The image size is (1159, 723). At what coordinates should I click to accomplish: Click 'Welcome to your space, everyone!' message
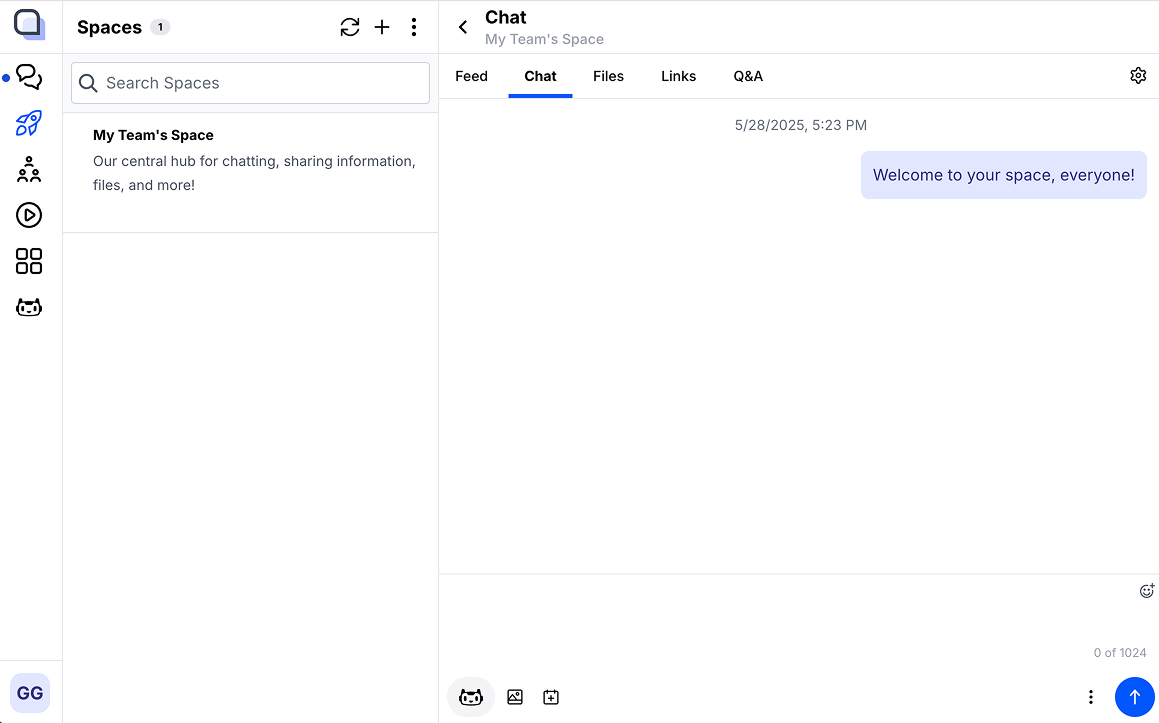pos(1003,175)
